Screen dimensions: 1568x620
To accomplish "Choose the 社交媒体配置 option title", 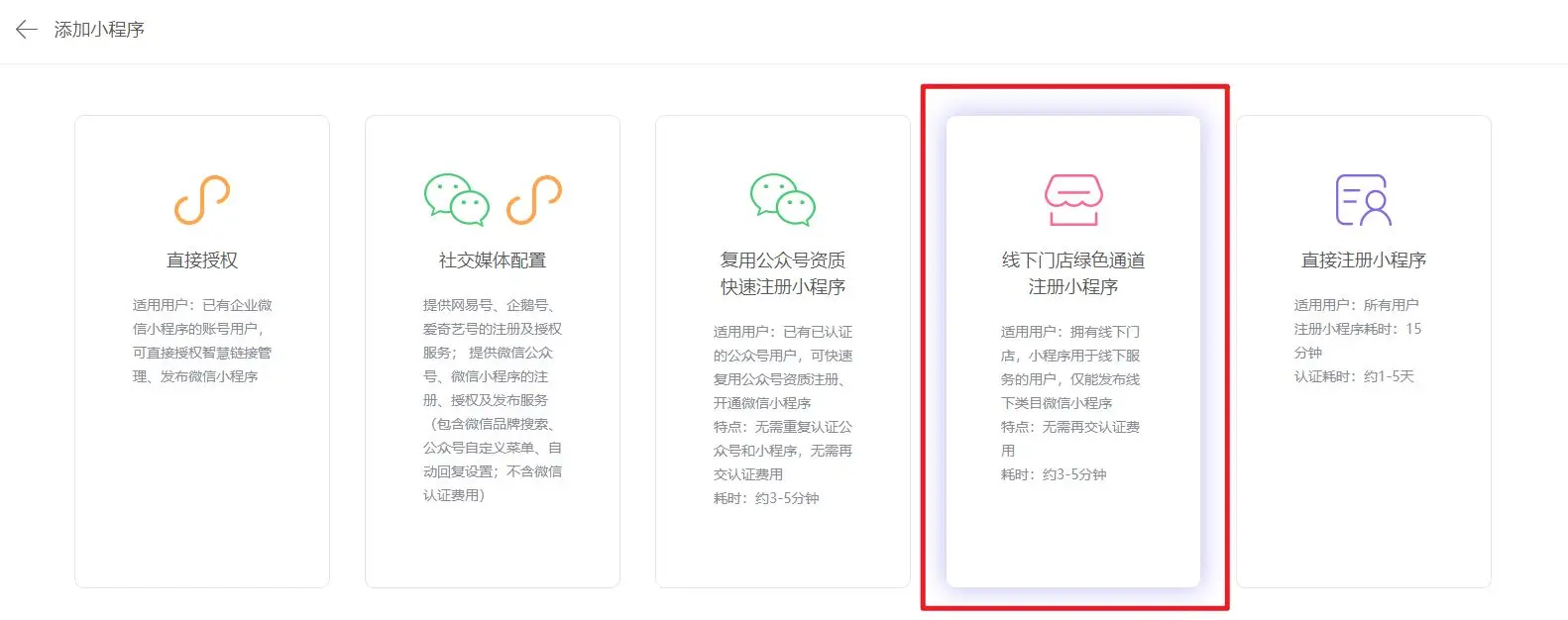I will coord(493,260).
